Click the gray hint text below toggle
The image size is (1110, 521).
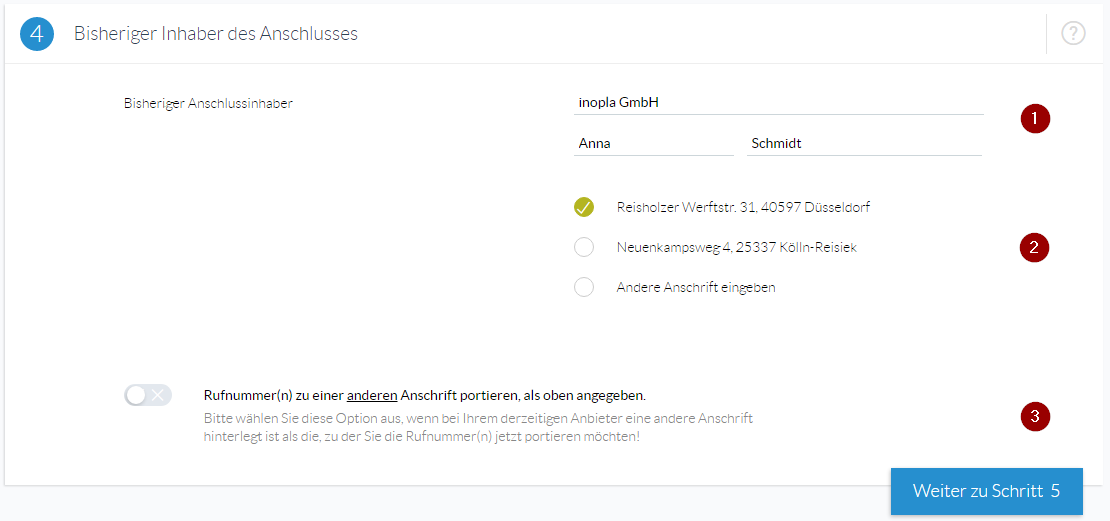[478, 428]
